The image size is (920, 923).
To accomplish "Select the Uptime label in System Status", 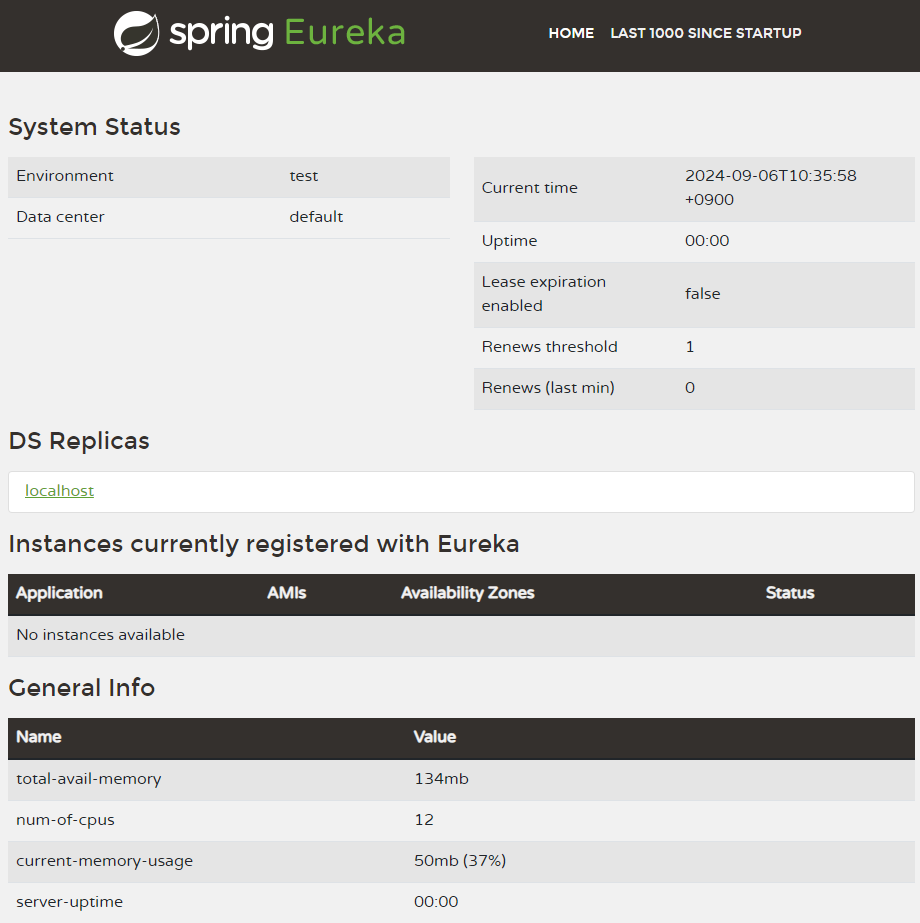I will point(509,241).
